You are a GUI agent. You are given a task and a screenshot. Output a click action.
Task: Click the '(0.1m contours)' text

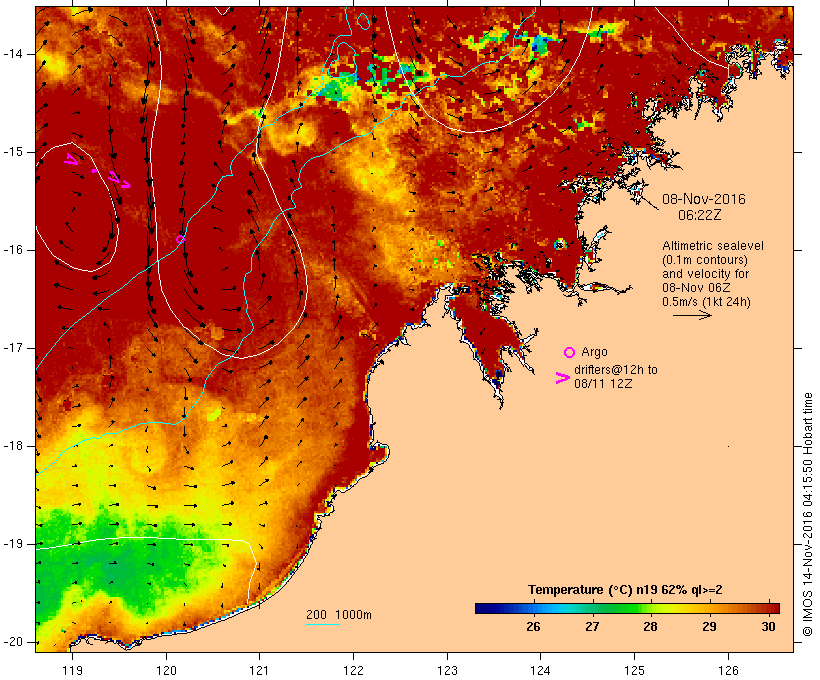704,260
